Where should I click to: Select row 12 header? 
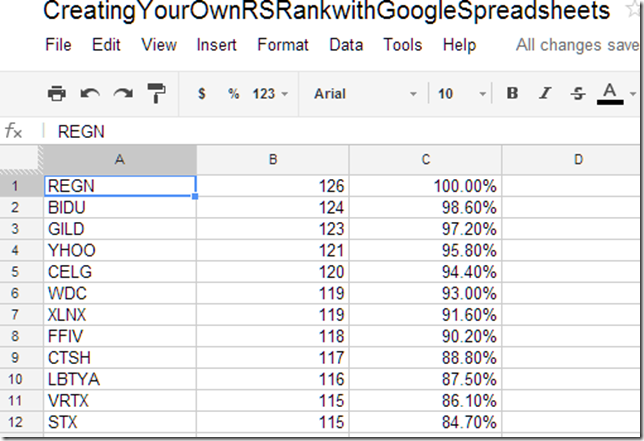pos(21,422)
